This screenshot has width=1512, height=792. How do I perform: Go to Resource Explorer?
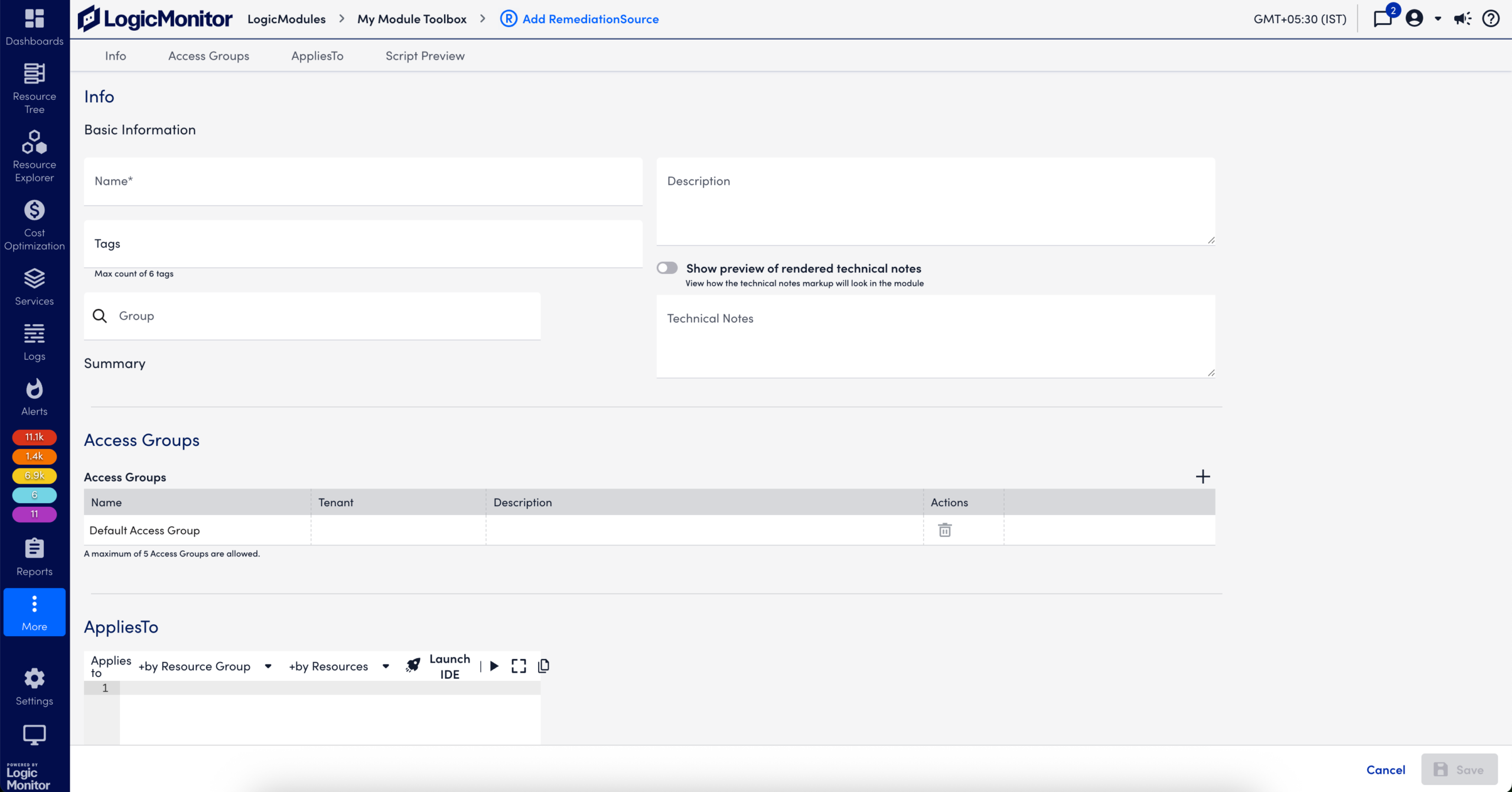coord(34,157)
